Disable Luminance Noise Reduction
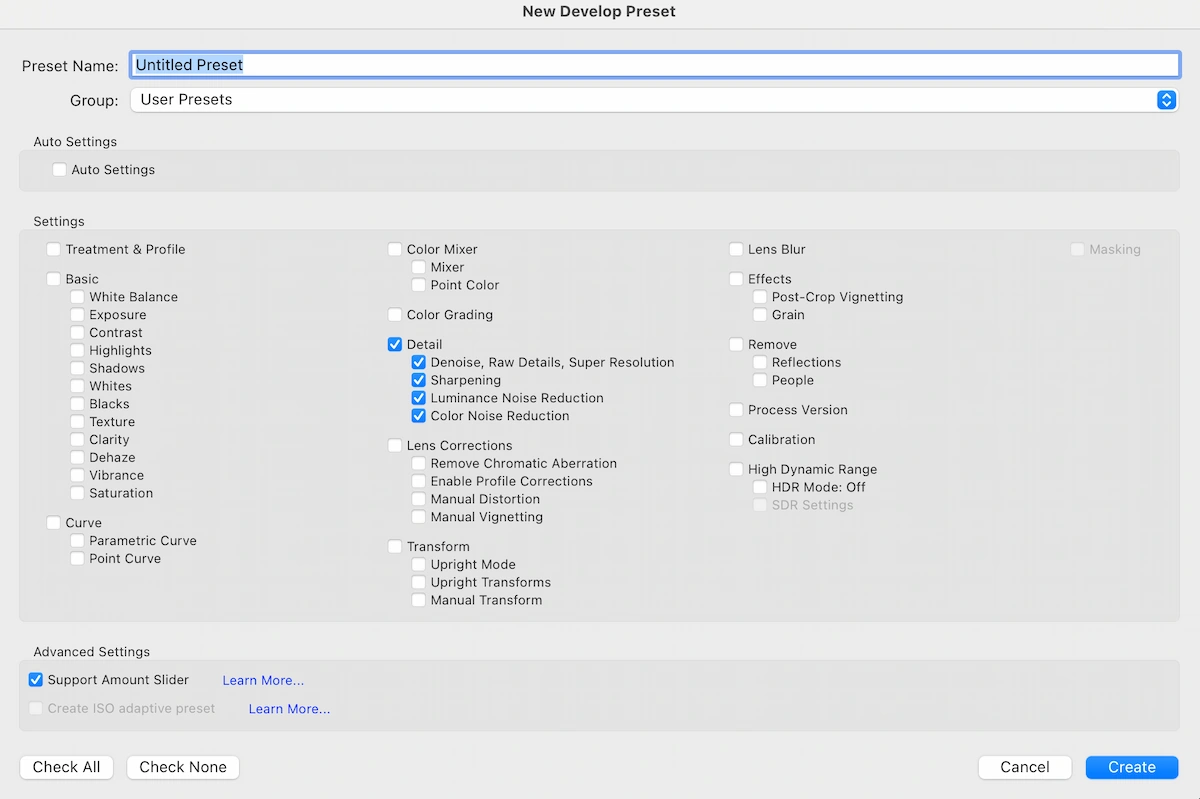This screenshot has height=799, width=1200. [x=418, y=398]
